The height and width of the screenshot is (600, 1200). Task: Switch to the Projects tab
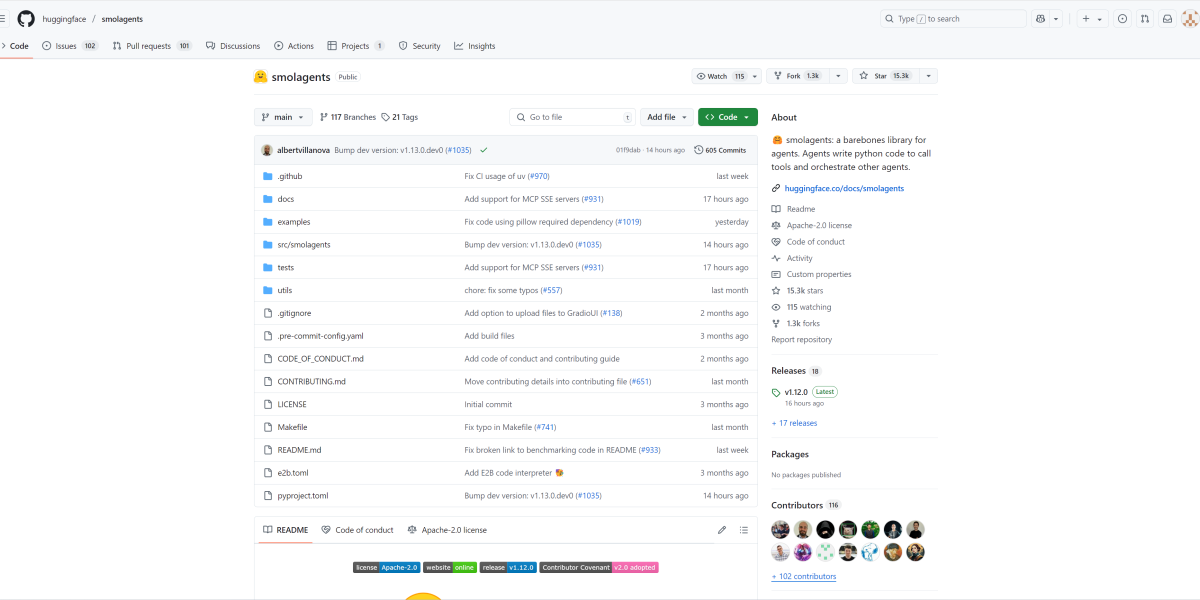356,46
